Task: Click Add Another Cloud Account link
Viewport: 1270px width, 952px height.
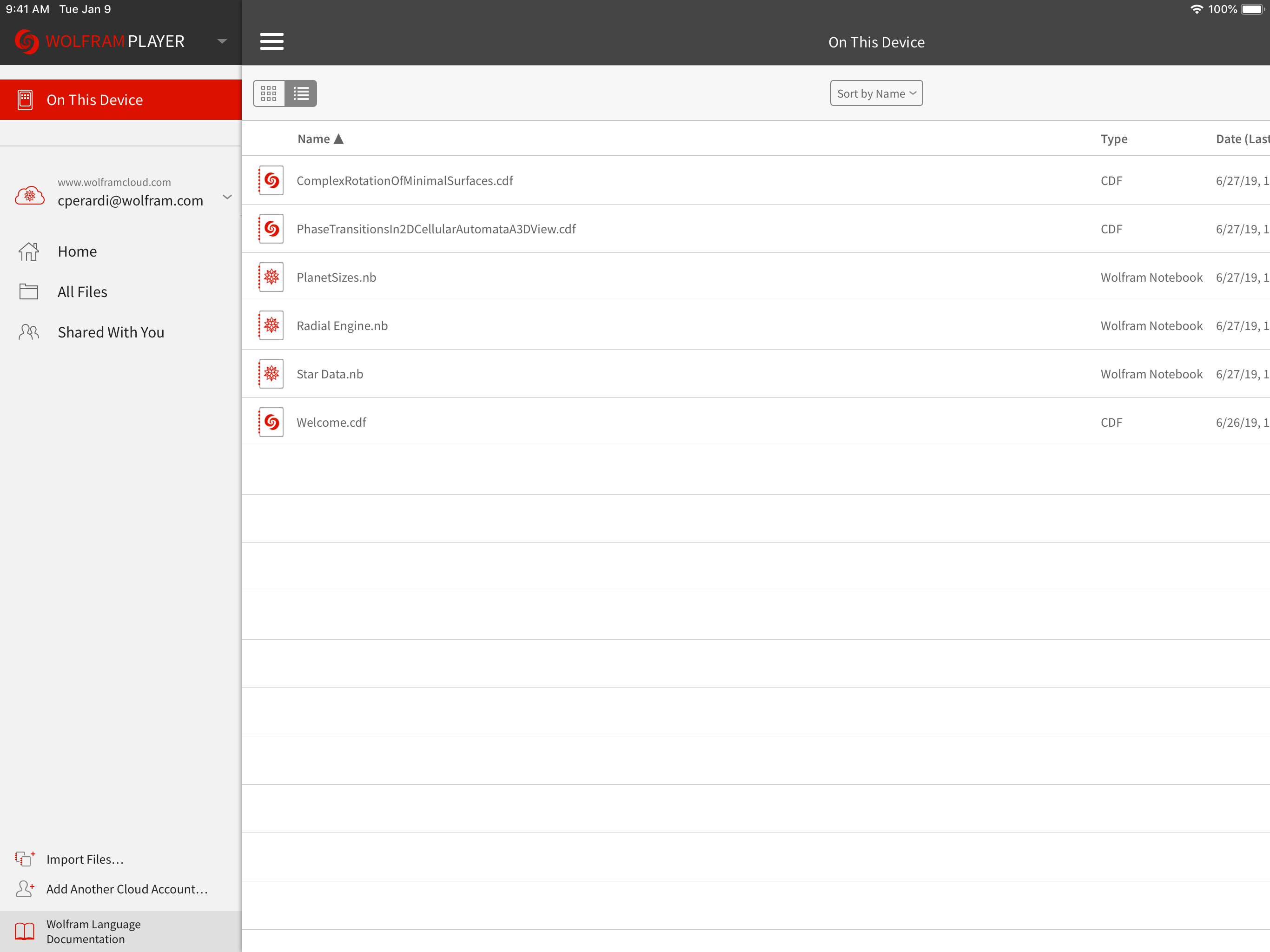Action: click(x=127, y=889)
